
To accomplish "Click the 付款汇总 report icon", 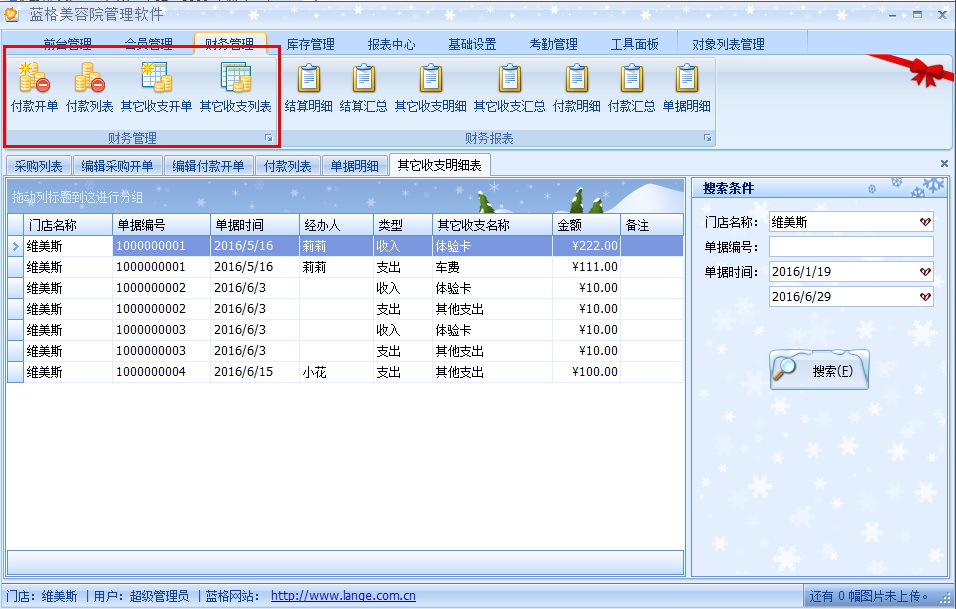I will point(632,86).
